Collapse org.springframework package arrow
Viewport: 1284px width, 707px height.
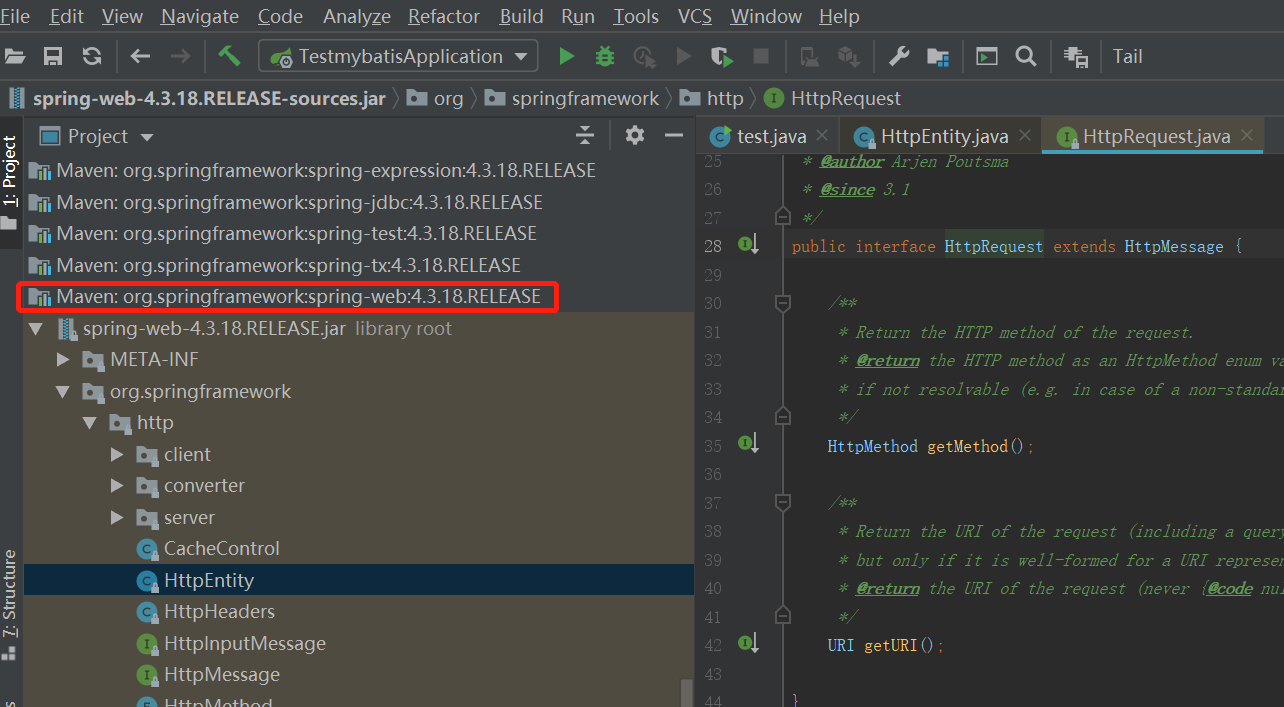tap(64, 391)
